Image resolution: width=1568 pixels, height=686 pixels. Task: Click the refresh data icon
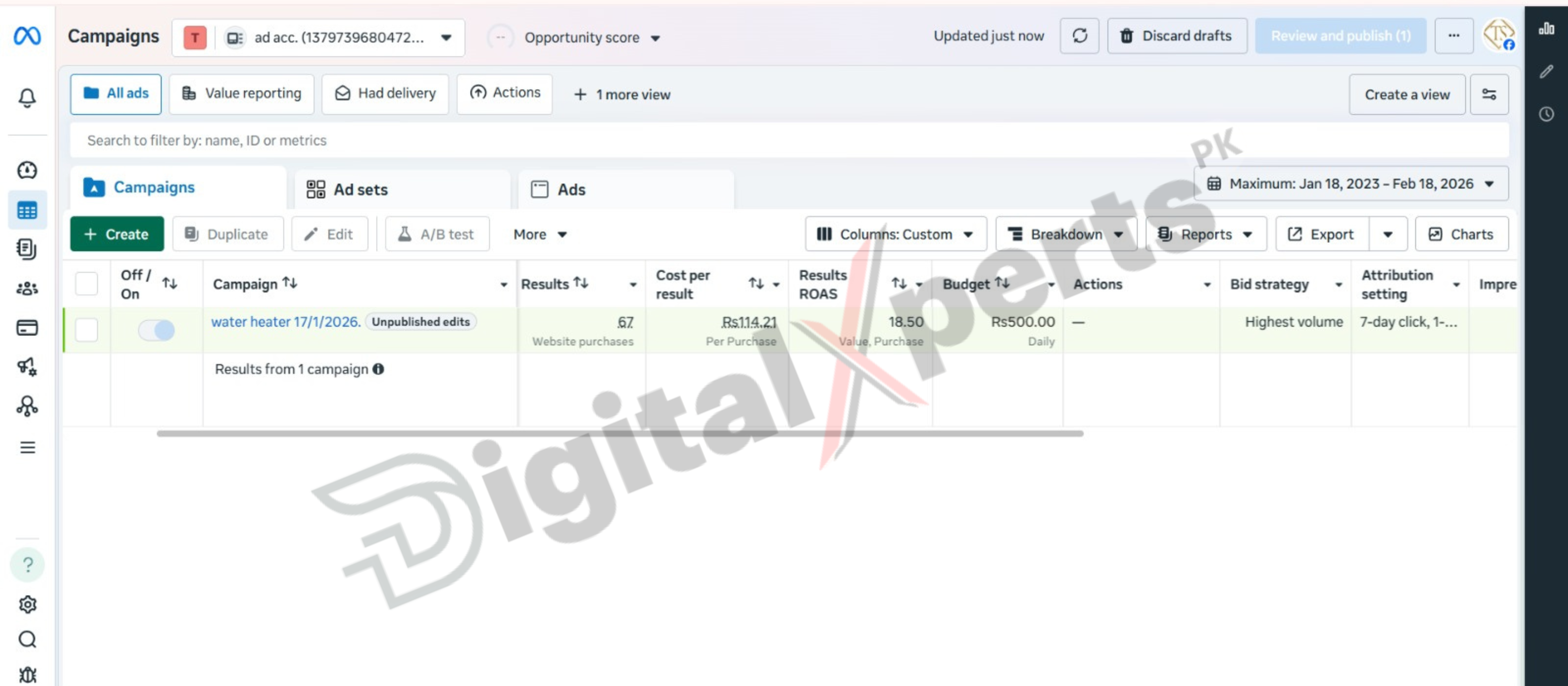[1079, 36]
